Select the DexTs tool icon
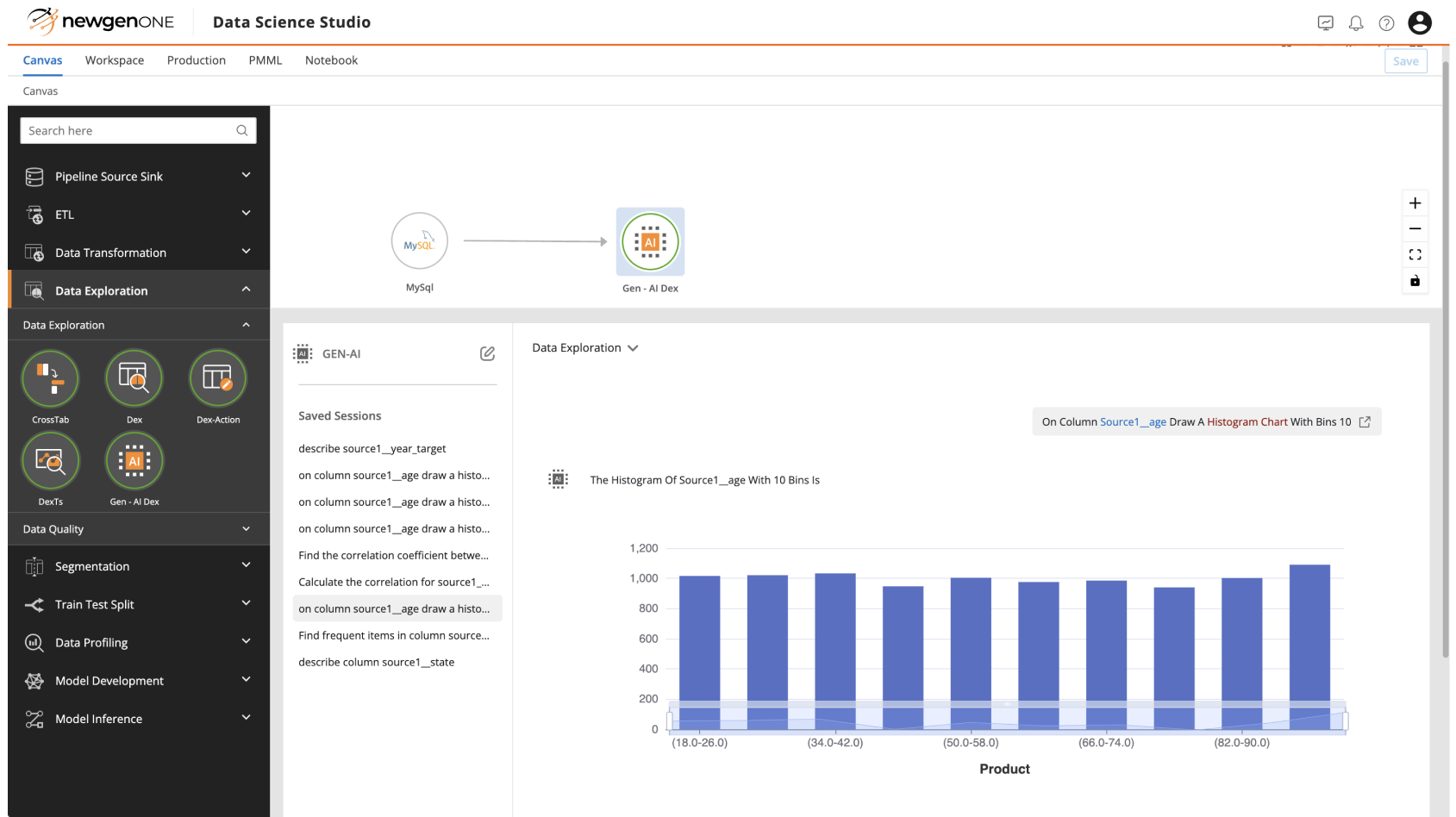 click(51, 461)
